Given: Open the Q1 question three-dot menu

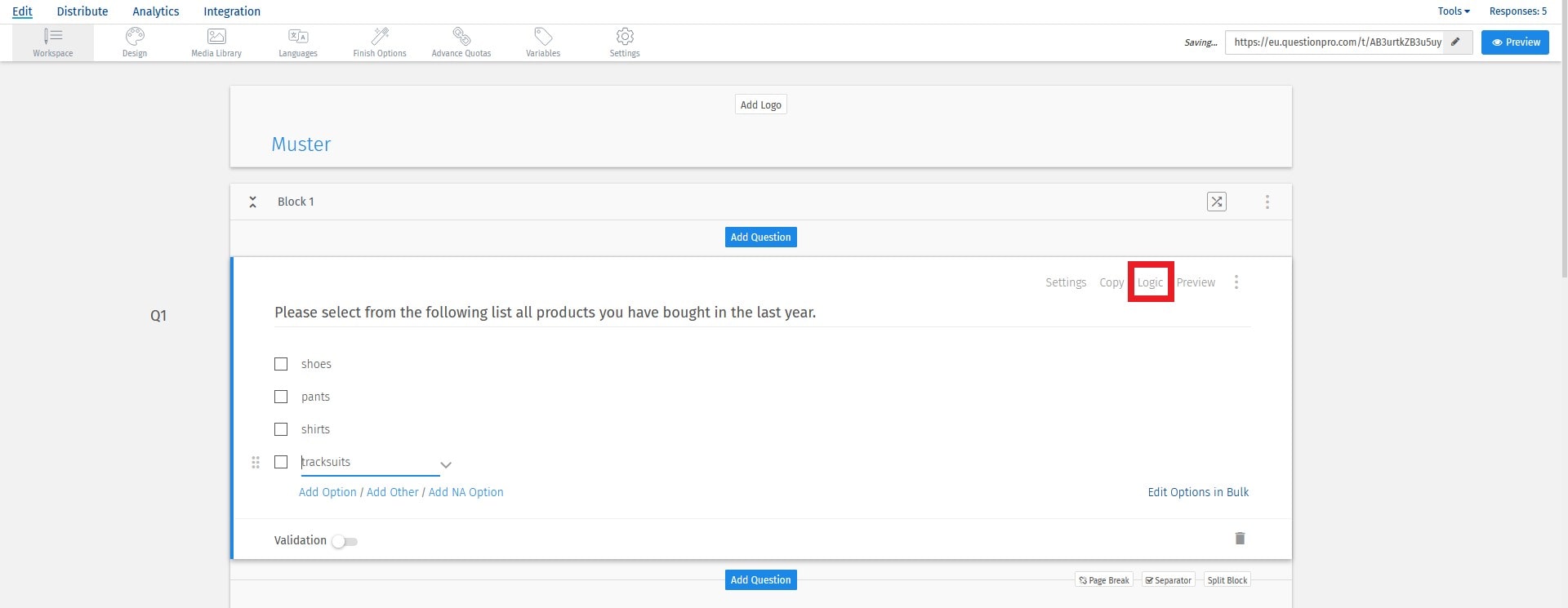Looking at the screenshot, I should (x=1236, y=282).
